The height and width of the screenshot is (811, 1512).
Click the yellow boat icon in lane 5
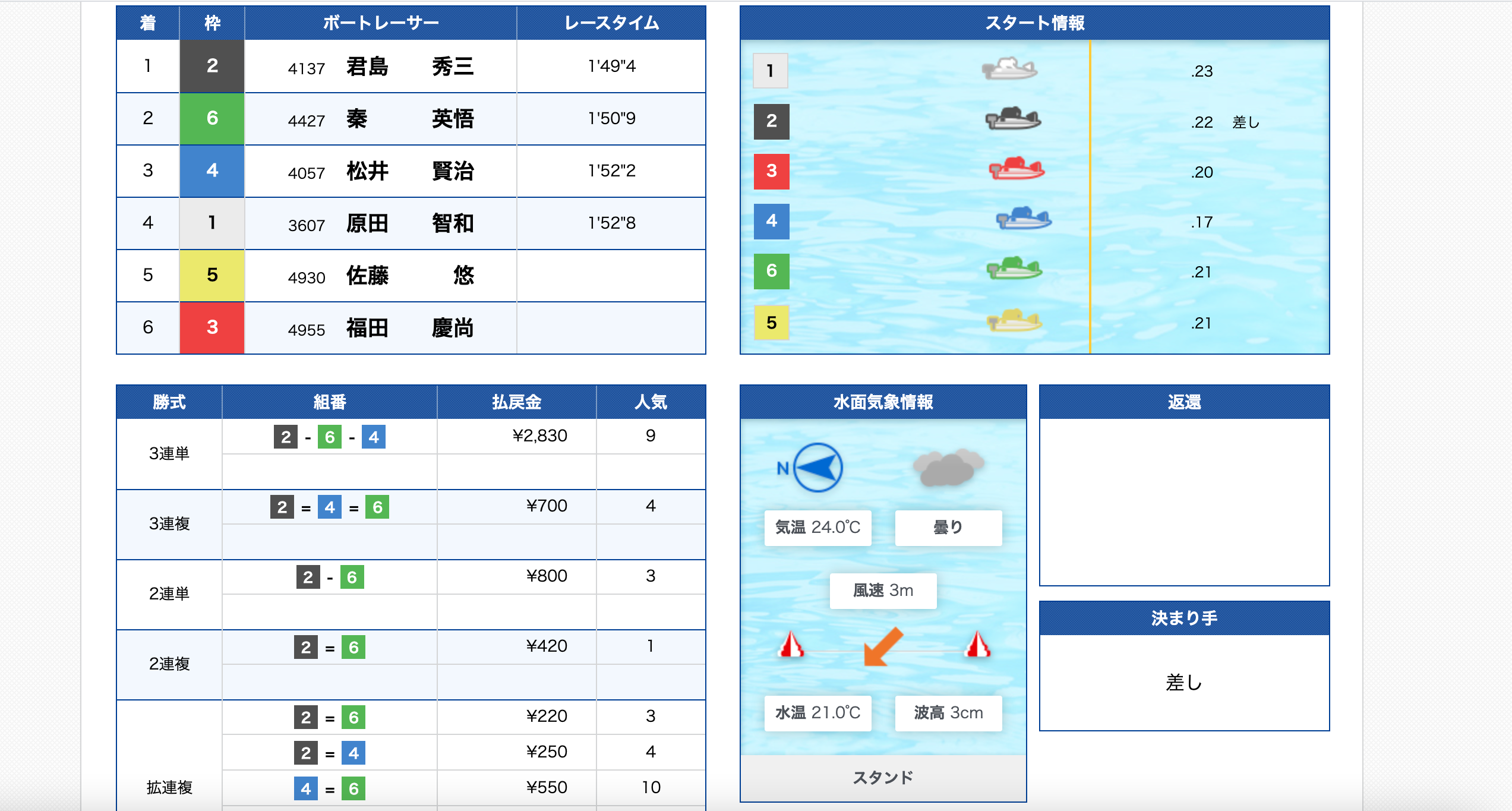tap(1014, 321)
